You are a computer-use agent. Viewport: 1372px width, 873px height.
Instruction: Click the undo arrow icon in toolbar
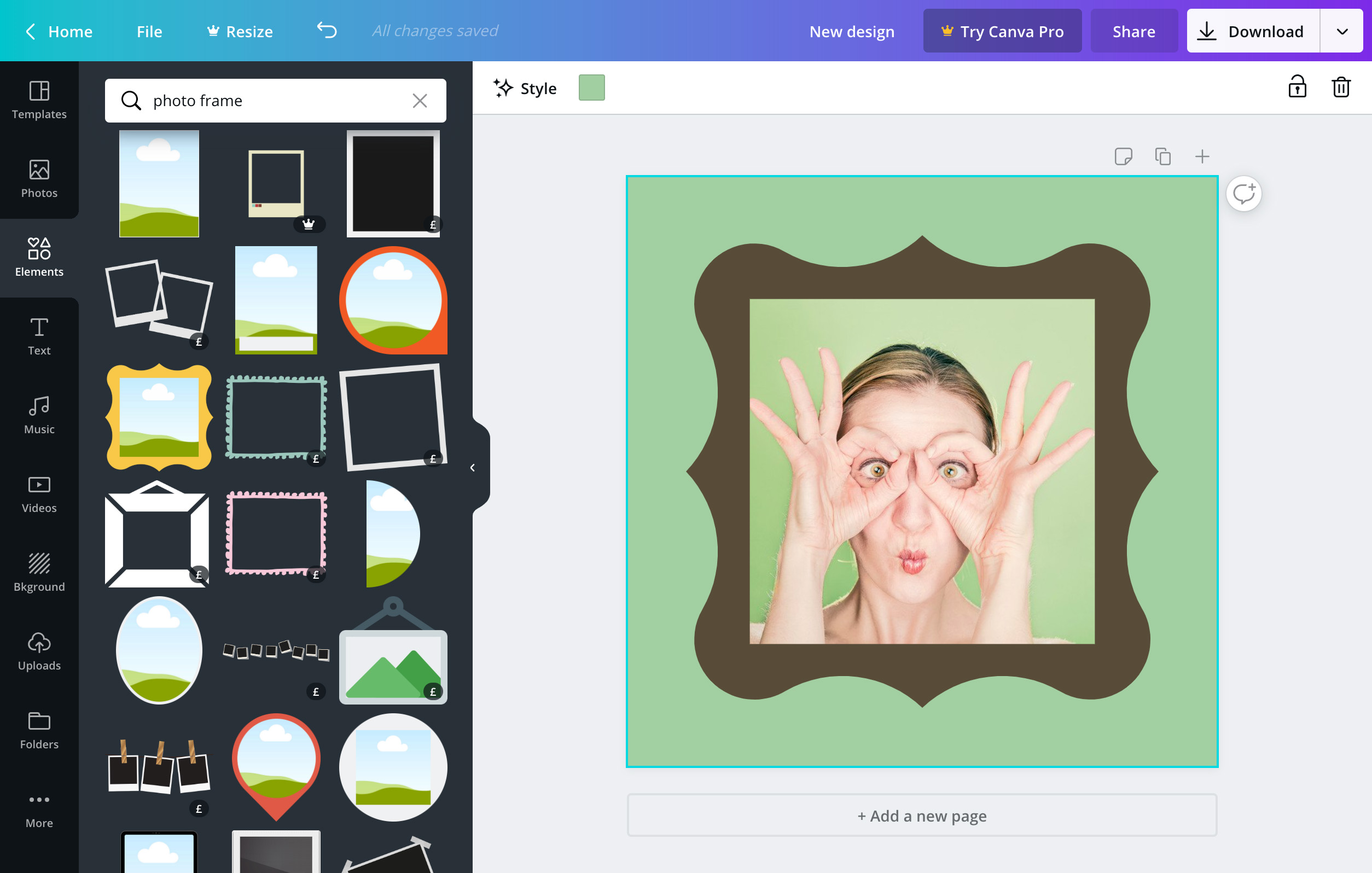tap(326, 30)
